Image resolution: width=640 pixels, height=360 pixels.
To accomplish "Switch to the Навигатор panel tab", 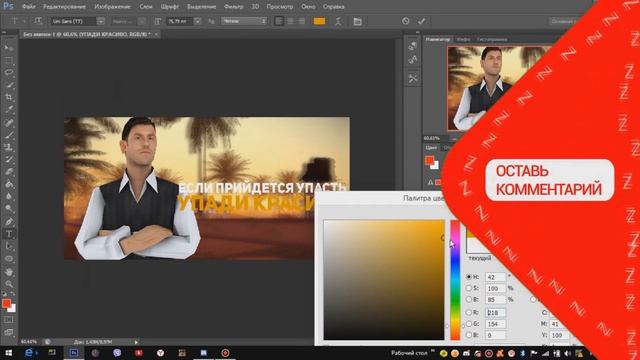I will point(438,39).
